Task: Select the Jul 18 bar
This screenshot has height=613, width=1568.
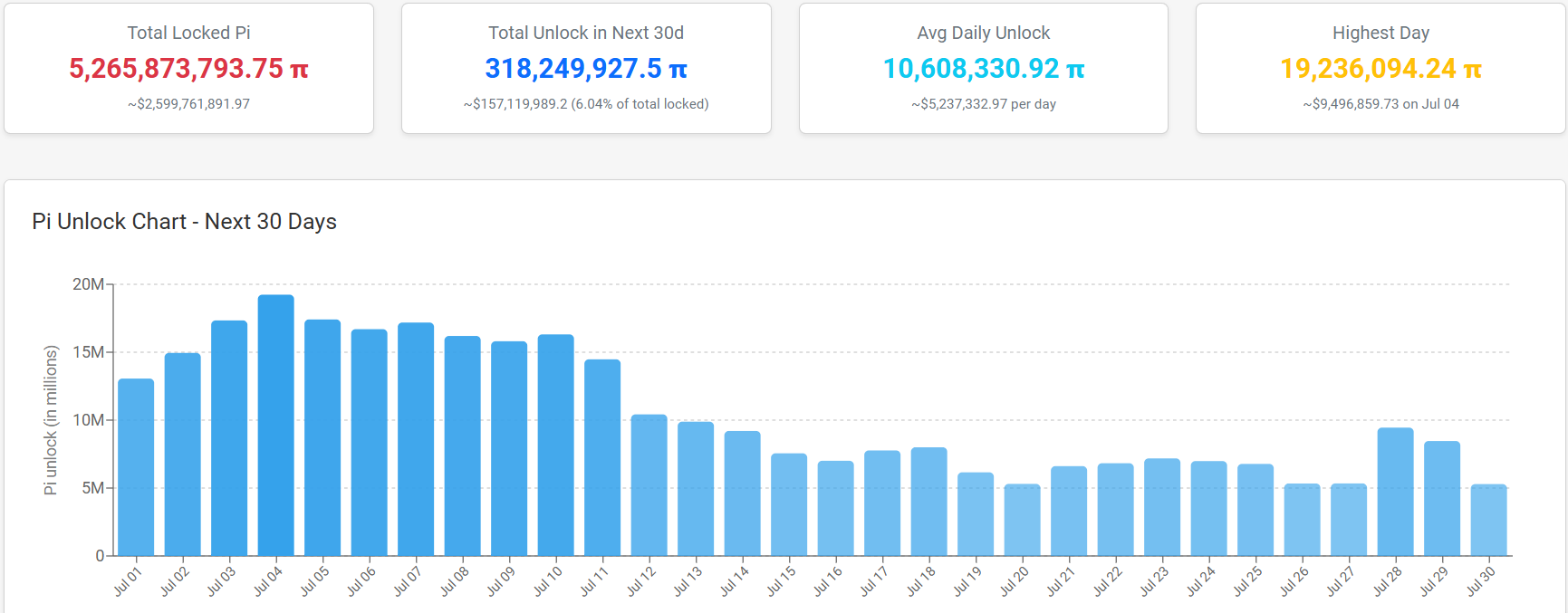Action: click(x=928, y=502)
